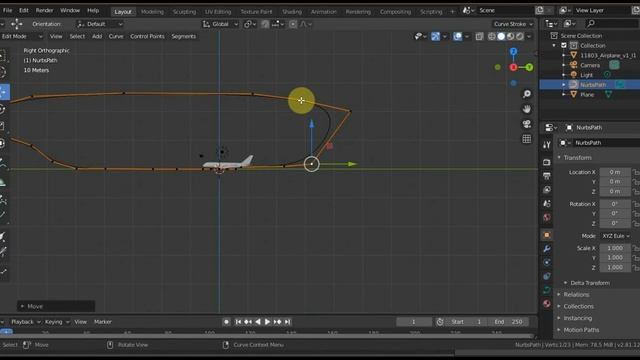640x360 pixels.
Task: Toggle camera view with camera icon
Action: (527, 124)
